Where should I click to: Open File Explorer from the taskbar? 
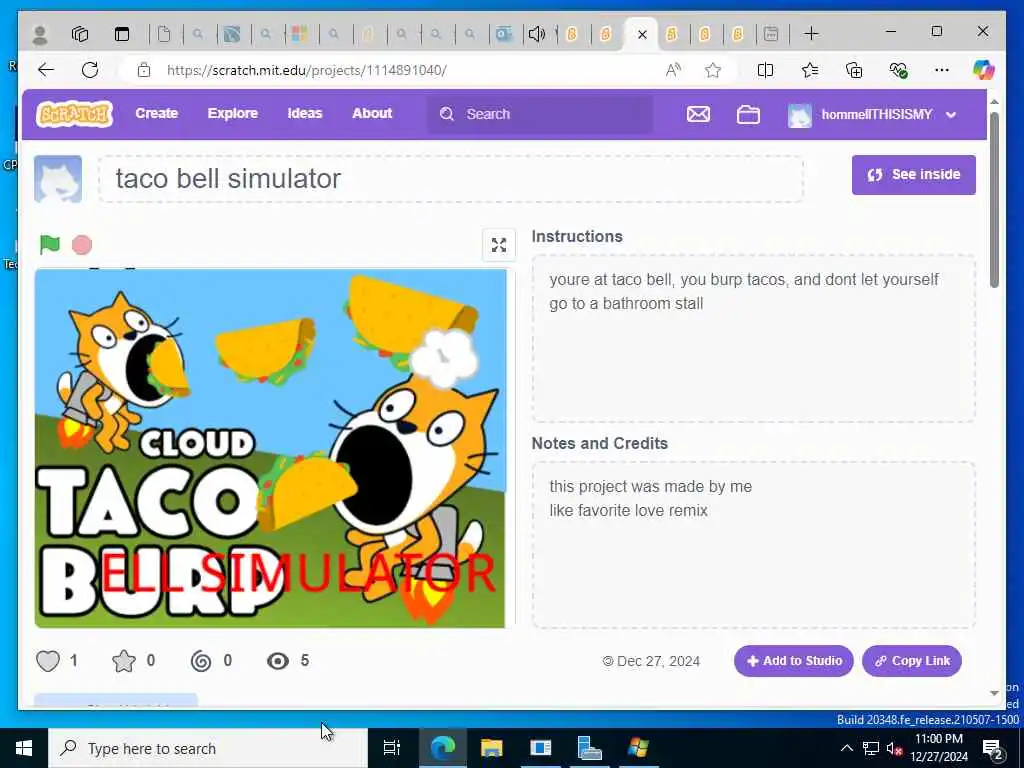(x=492, y=748)
